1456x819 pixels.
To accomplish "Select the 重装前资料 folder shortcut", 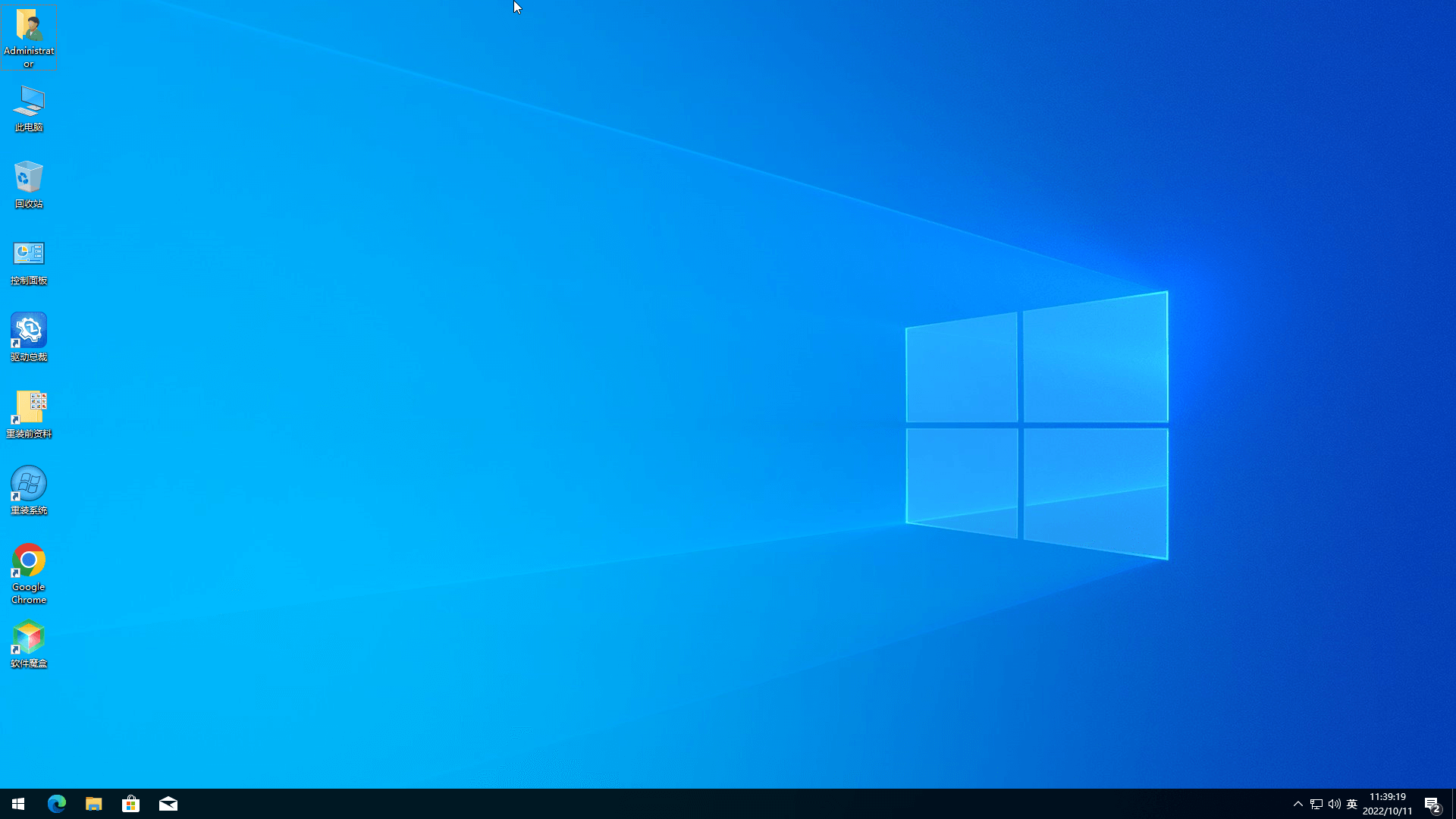I will tap(29, 408).
